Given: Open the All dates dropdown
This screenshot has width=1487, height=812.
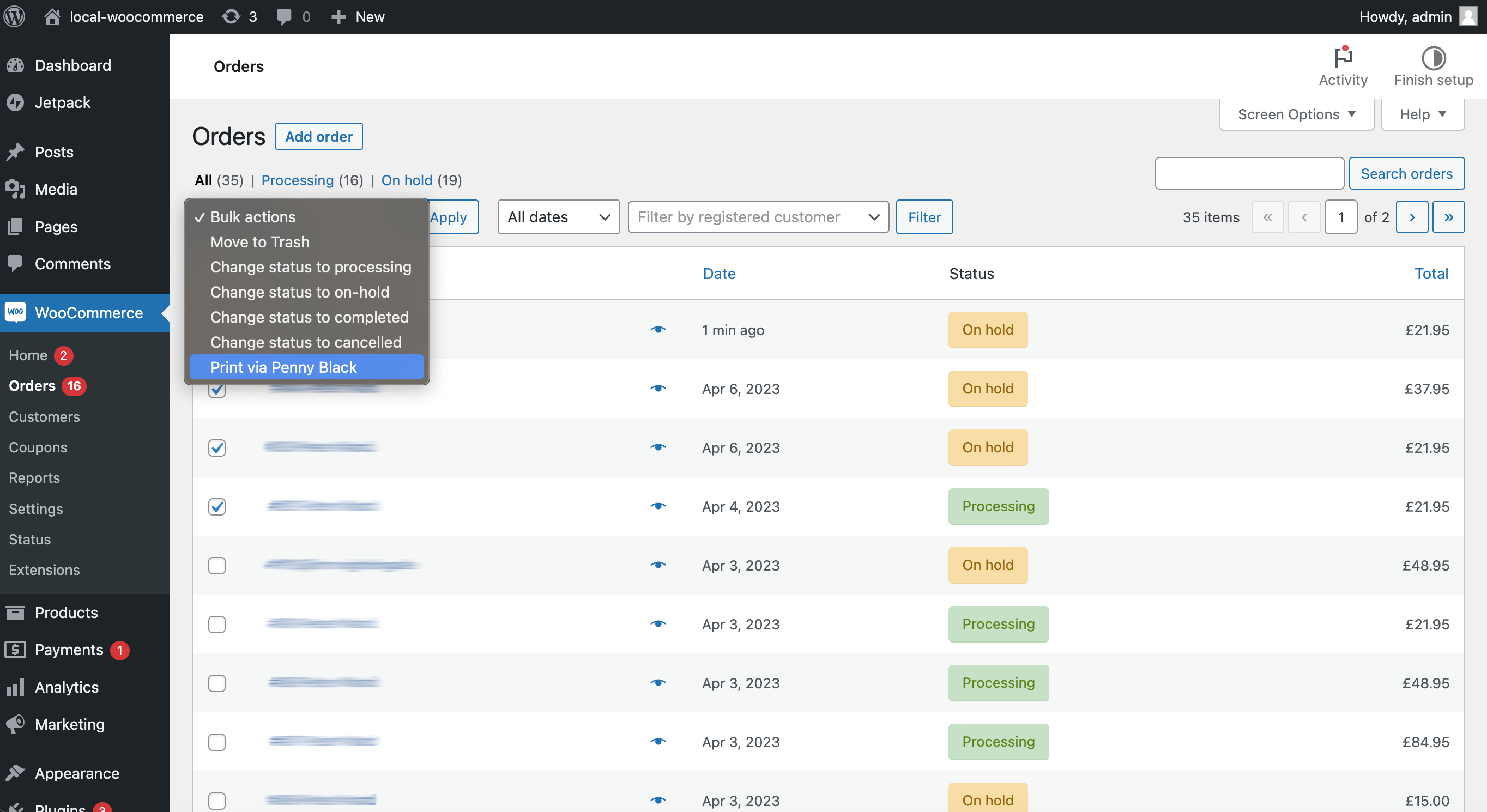Looking at the screenshot, I should [558, 217].
